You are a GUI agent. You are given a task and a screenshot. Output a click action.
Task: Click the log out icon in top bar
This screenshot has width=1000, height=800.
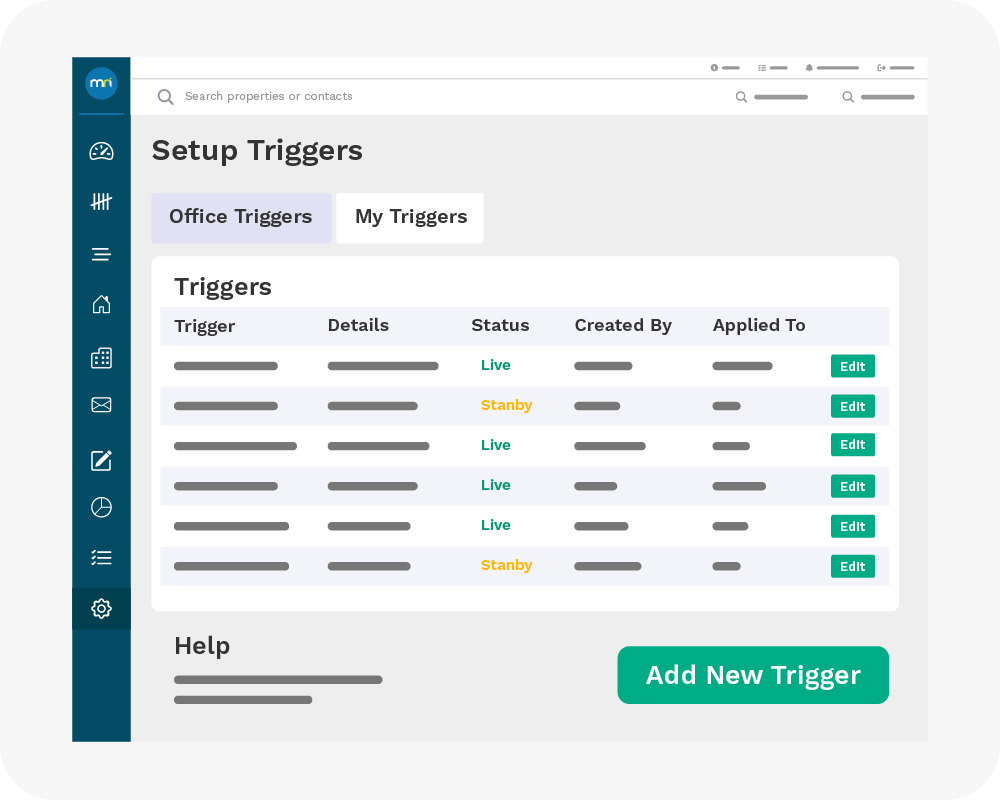pos(881,68)
